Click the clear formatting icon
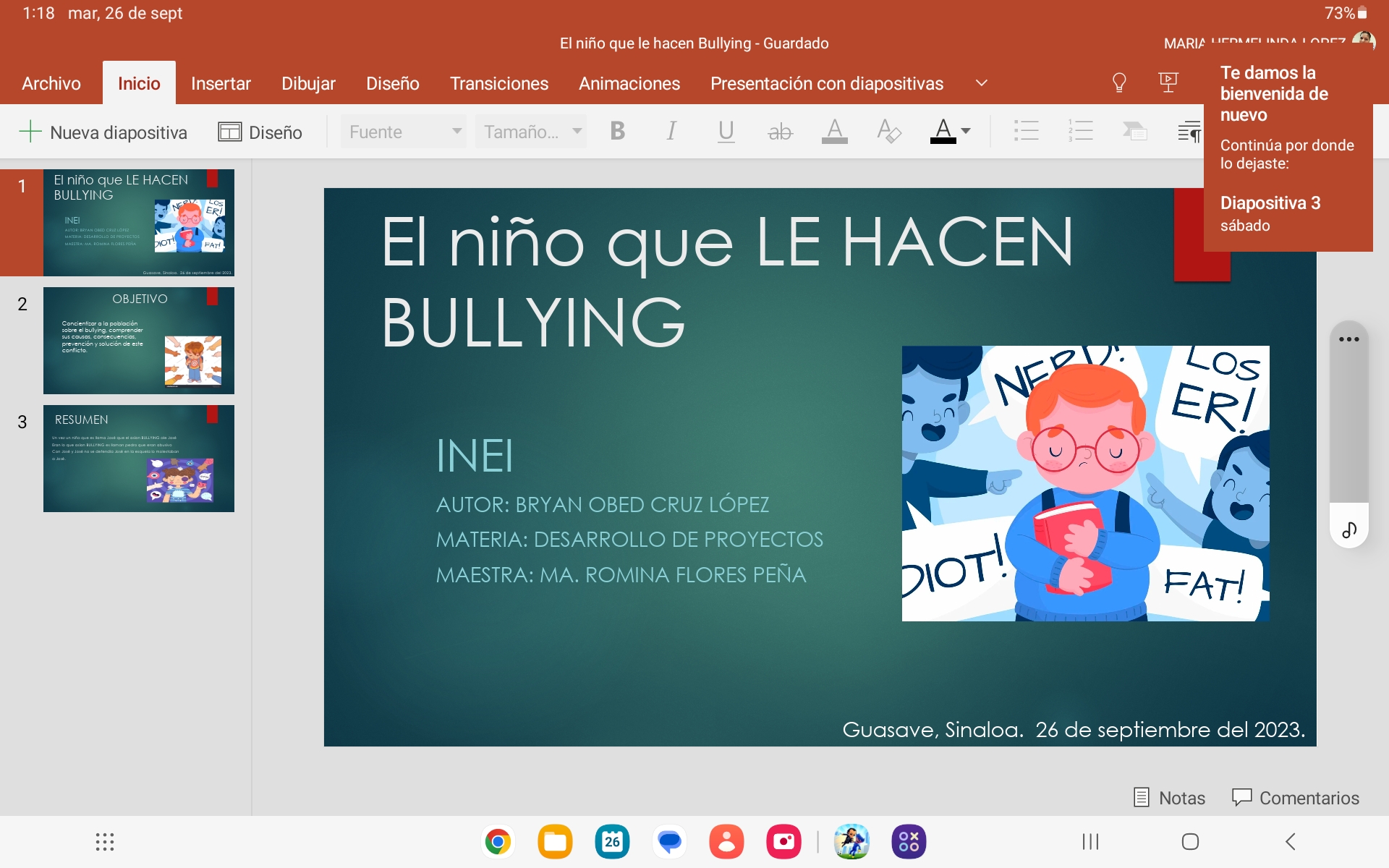This screenshot has width=1389, height=868. tap(888, 132)
